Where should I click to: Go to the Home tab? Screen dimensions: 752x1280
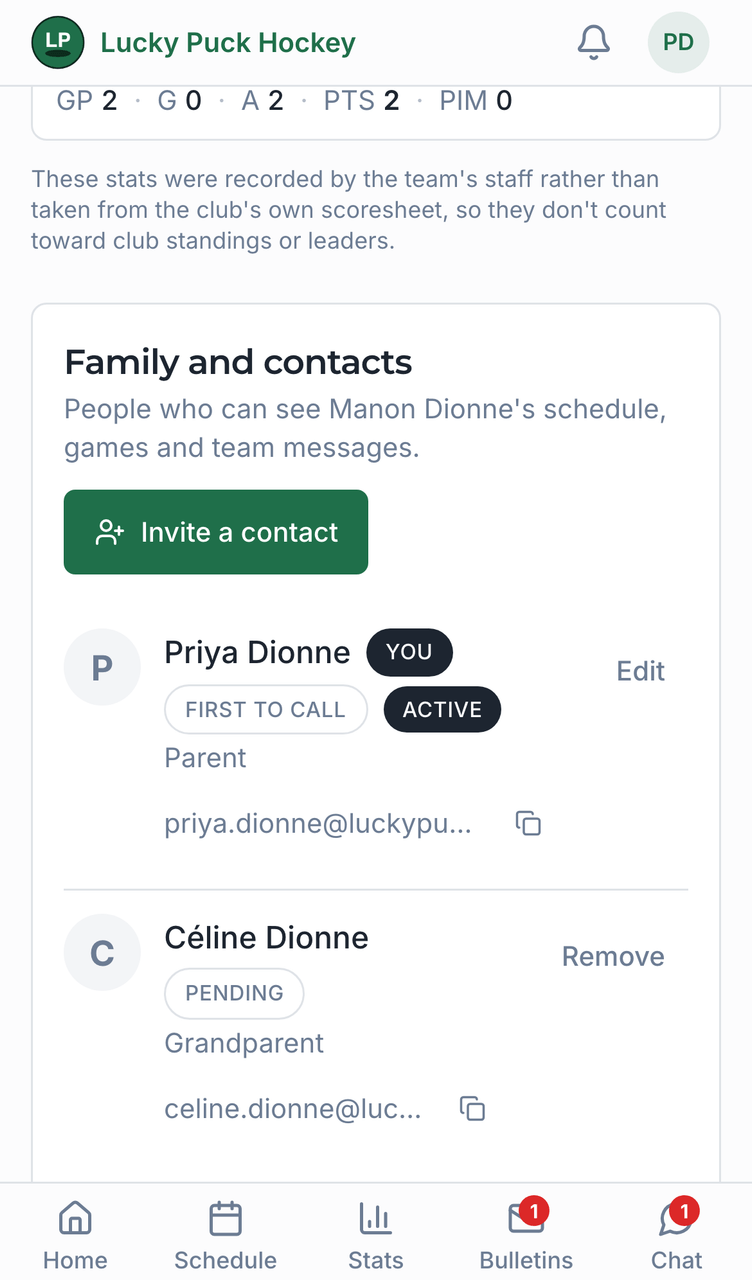(x=75, y=1235)
